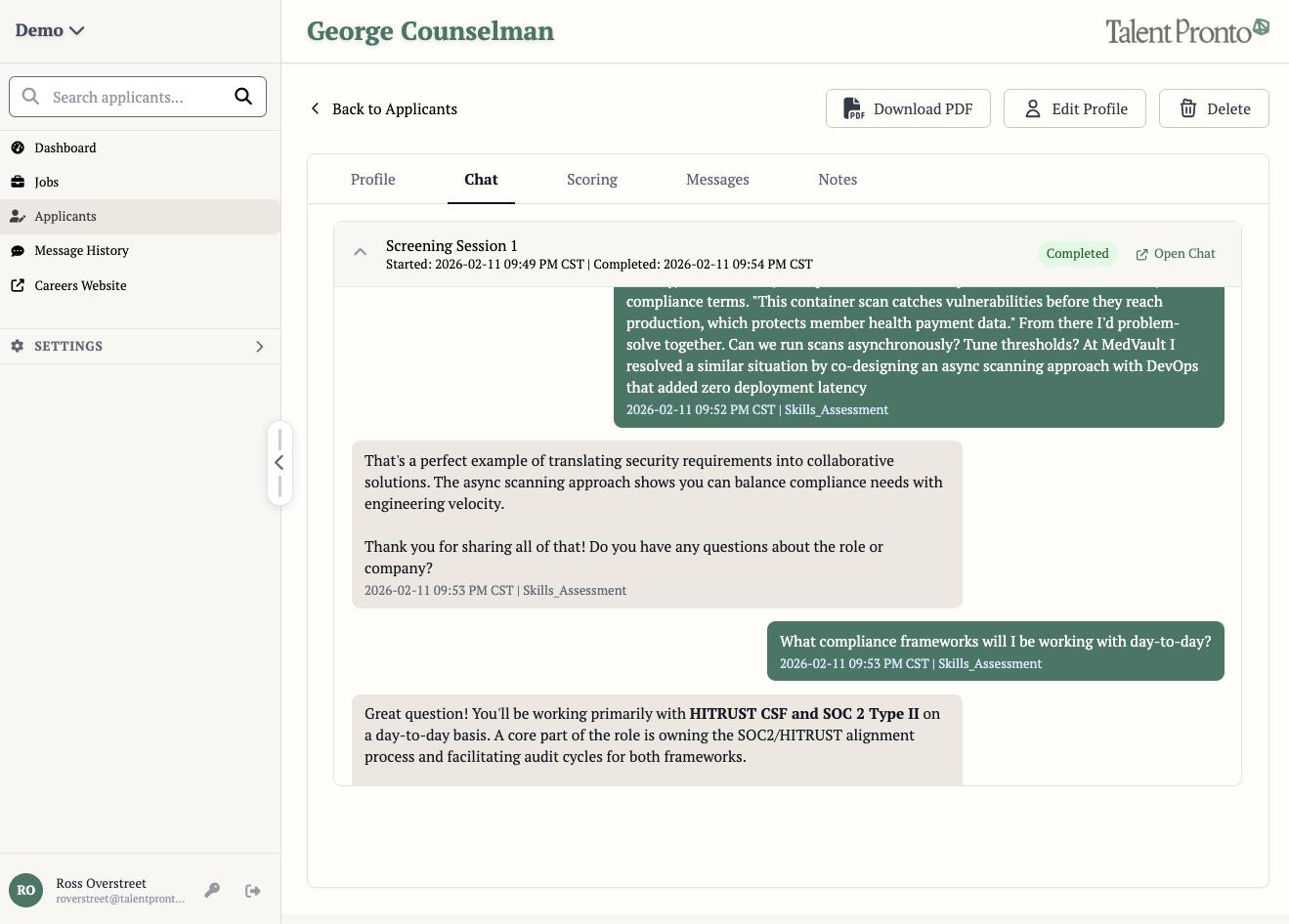Select the Messages tab
The image size is (1289, 924).
point(717,180)
